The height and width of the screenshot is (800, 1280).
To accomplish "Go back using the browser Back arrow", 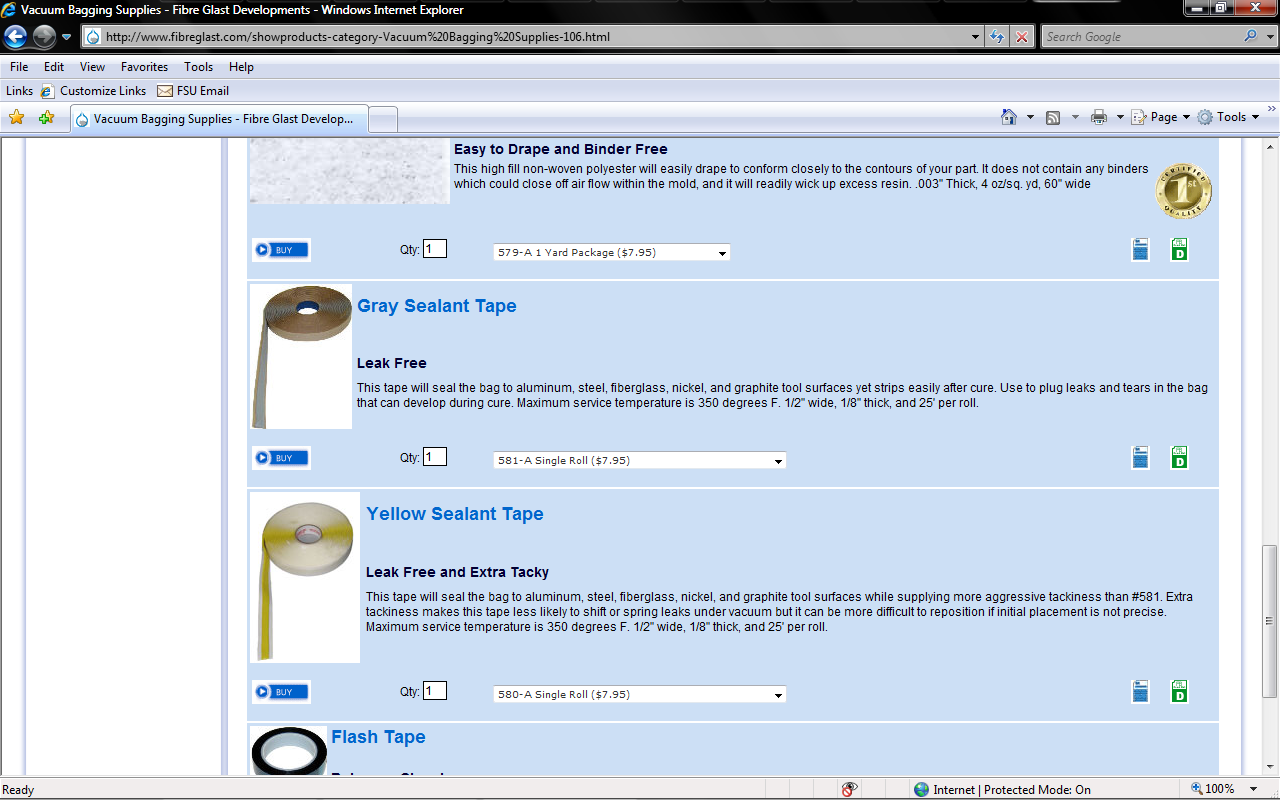I will pos(16,37).
